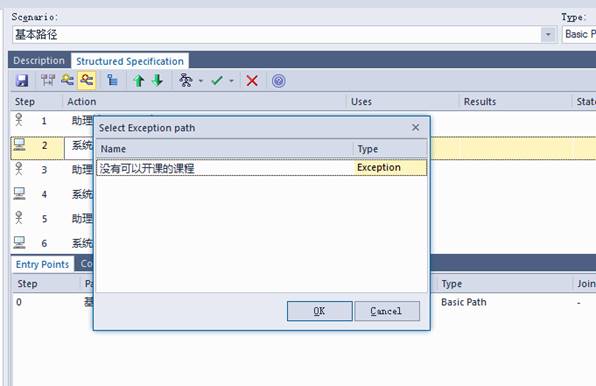Click the entry point step value 0
The width and height of the screenshot is (596, 386).
(x=19, y=302)
